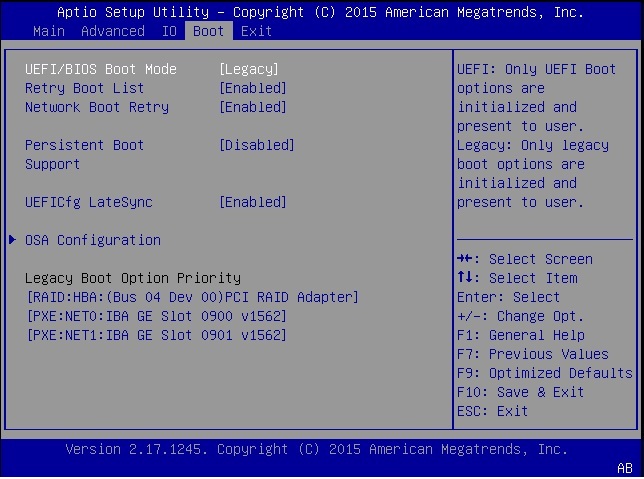Screen dimensions: 644x479
Task: Select the UEFI/BIOS Boot Mode label
Action: point(101,69)
